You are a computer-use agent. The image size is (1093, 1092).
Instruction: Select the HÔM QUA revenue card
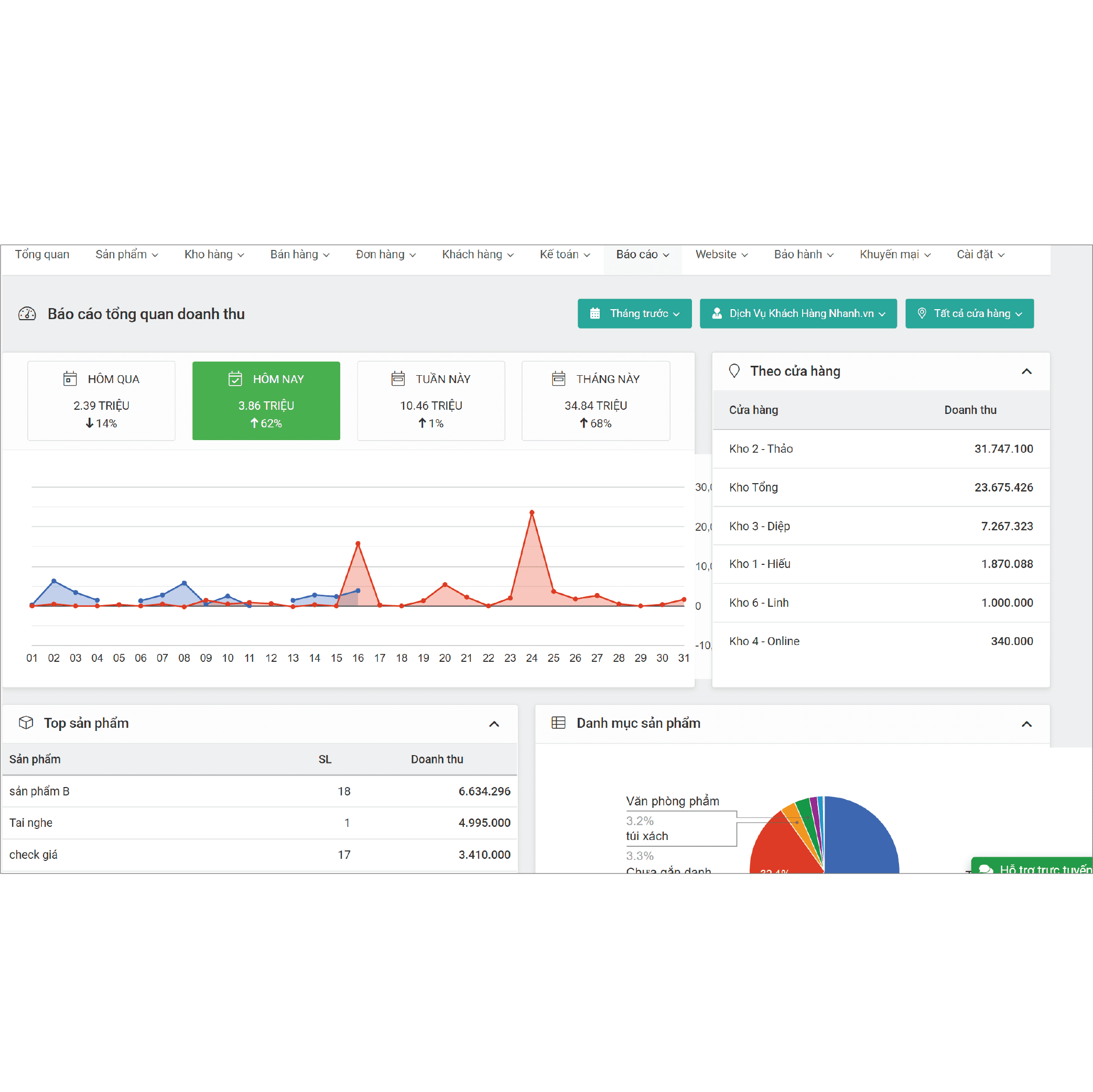pos(101,400)
